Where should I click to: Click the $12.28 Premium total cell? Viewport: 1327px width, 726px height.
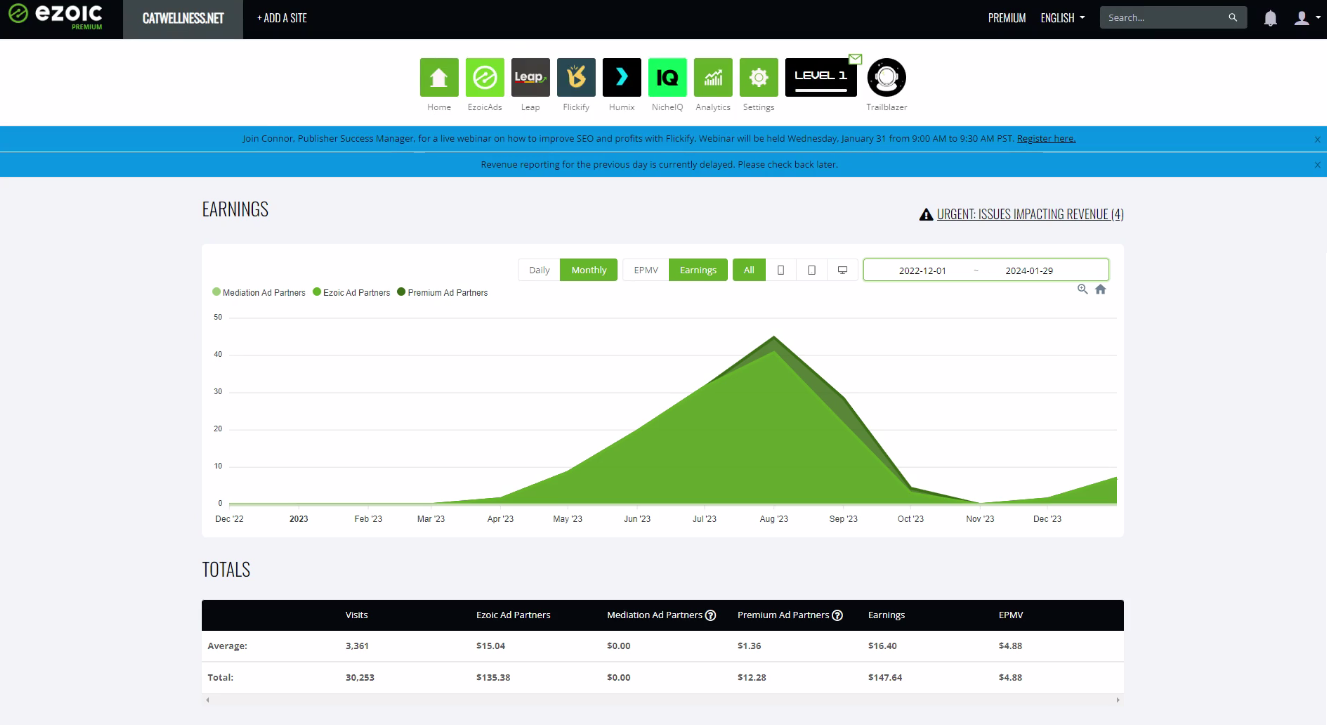[752, 678]
